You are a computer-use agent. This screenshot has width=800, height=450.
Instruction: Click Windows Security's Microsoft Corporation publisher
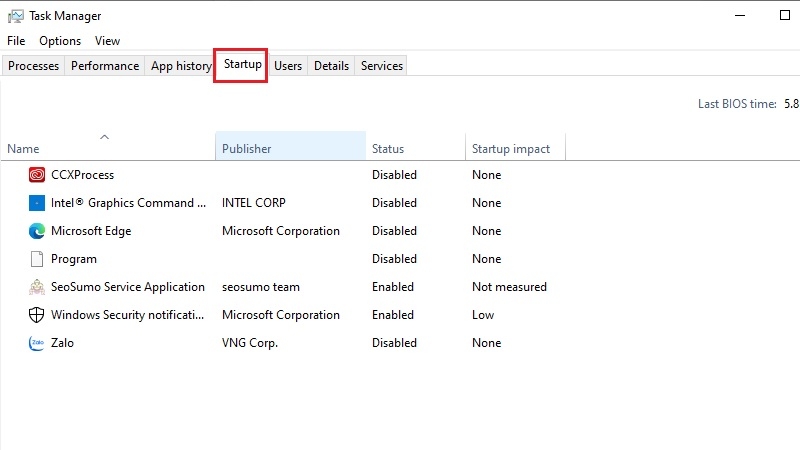pos(281,315)
